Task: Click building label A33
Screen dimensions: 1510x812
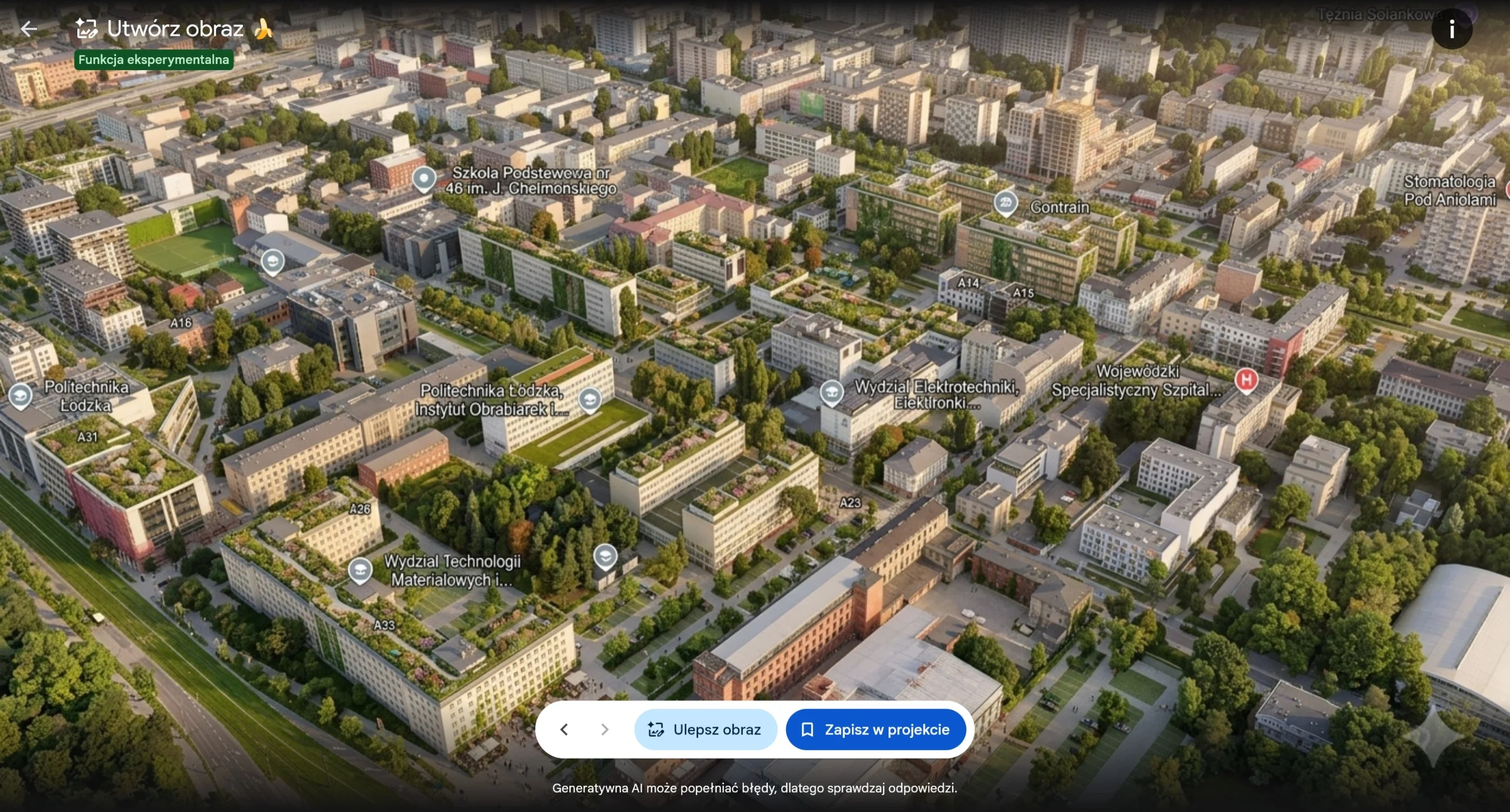Action: [385, 625]
